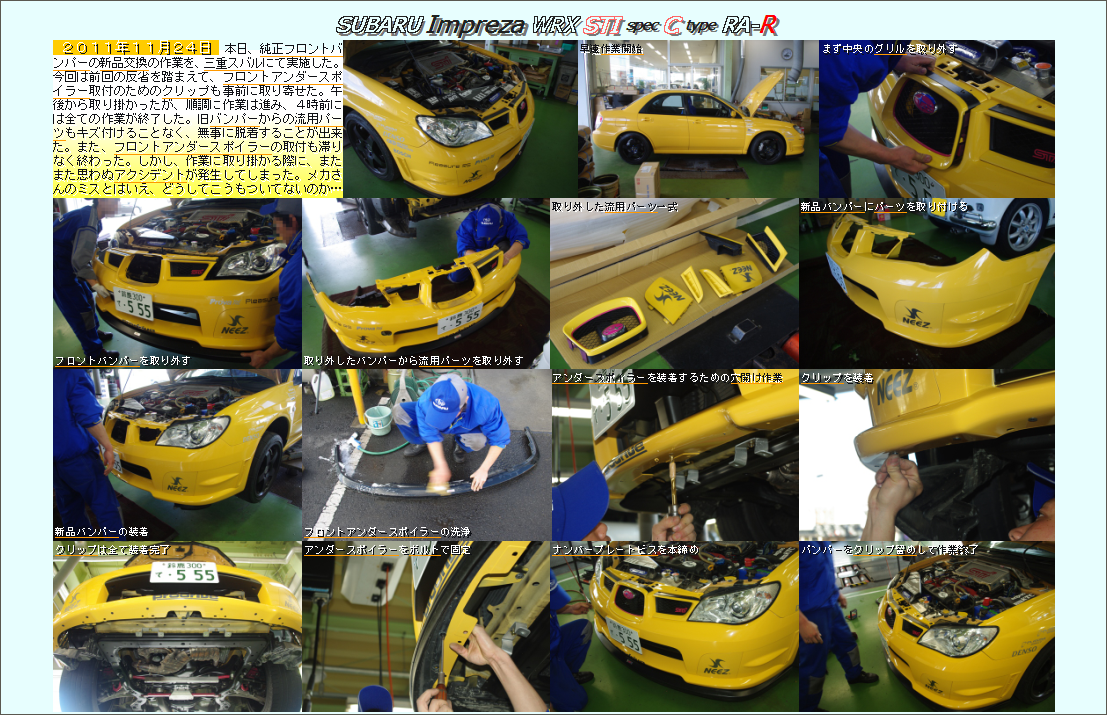Click the フロントバンパーを取り外す caption link

[x=122, y=361]
